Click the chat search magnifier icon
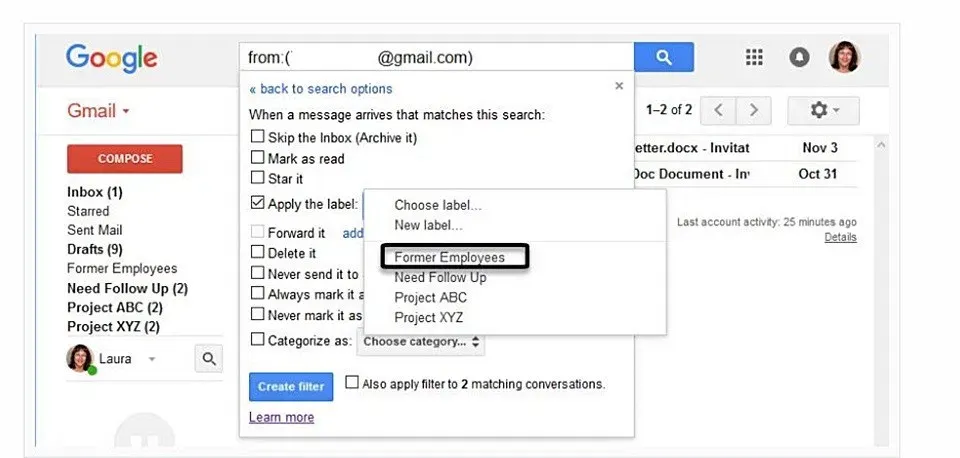Image resolution: width=960 pixels, height=458 pixels. [x=209, y=358]
